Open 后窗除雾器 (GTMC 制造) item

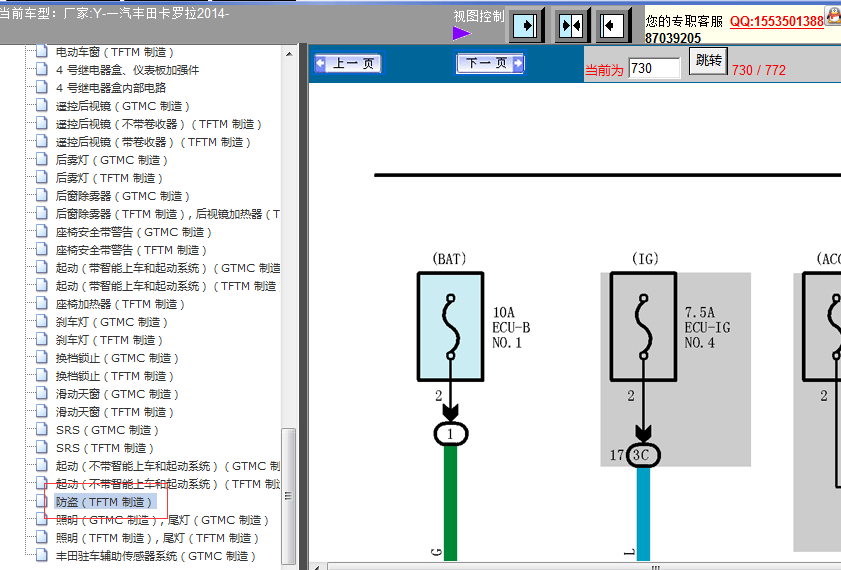coord(122,196)
